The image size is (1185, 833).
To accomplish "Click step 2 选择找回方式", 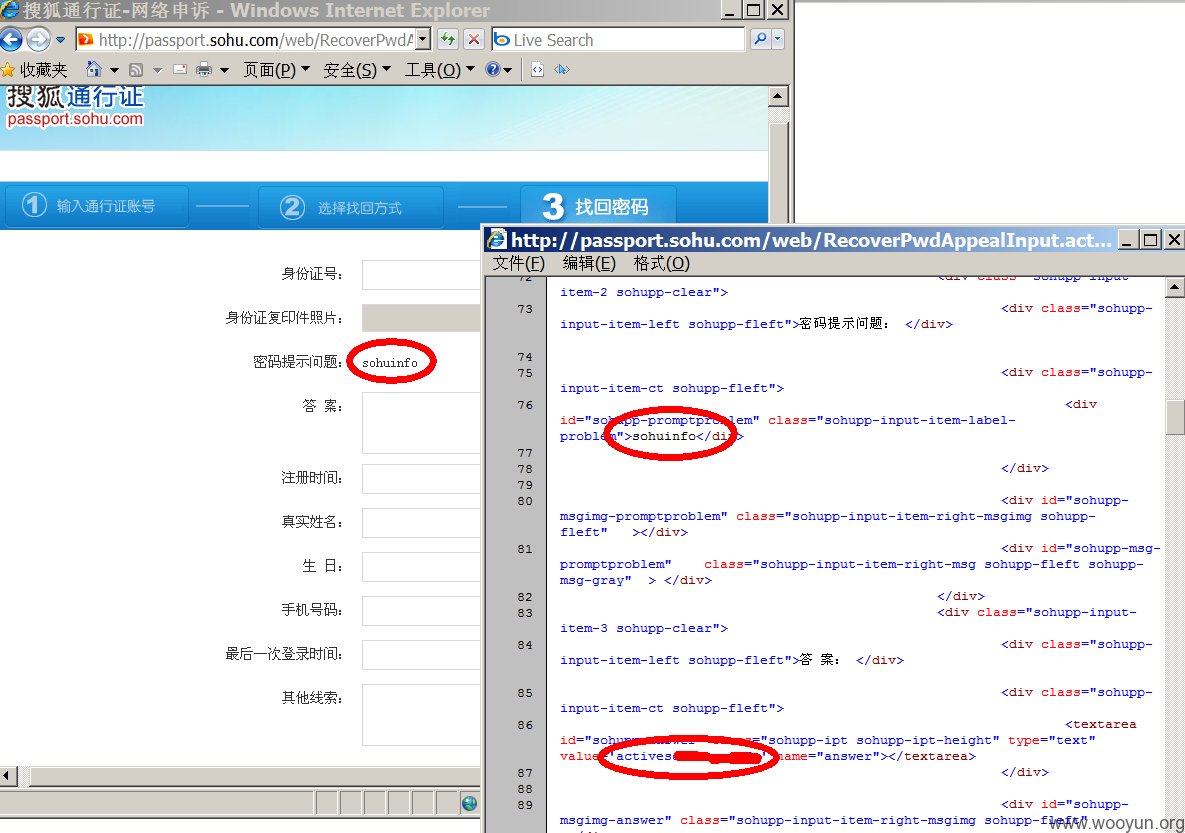I will coord(350,207).
